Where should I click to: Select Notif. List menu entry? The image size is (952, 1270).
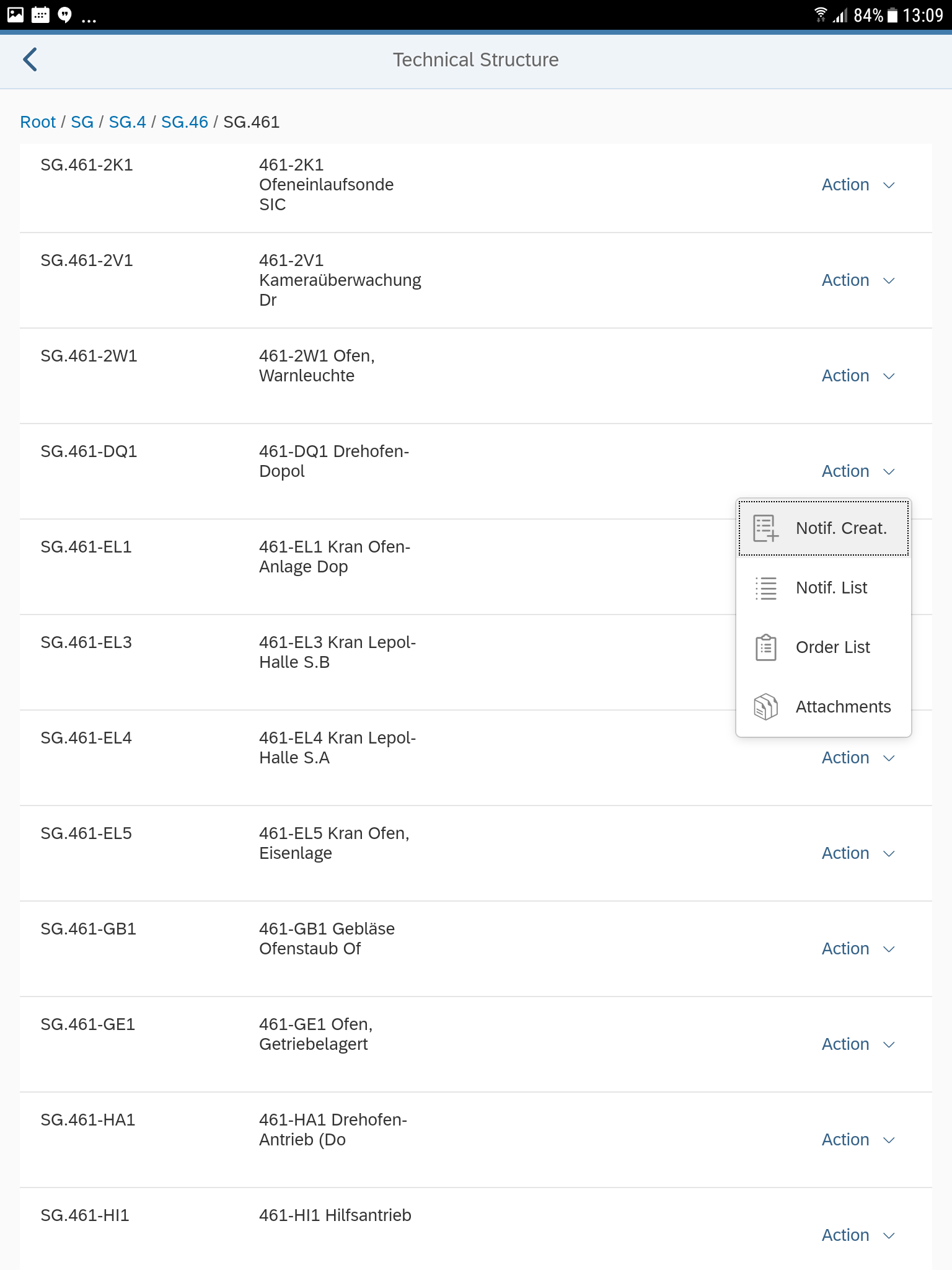(823, 588)
